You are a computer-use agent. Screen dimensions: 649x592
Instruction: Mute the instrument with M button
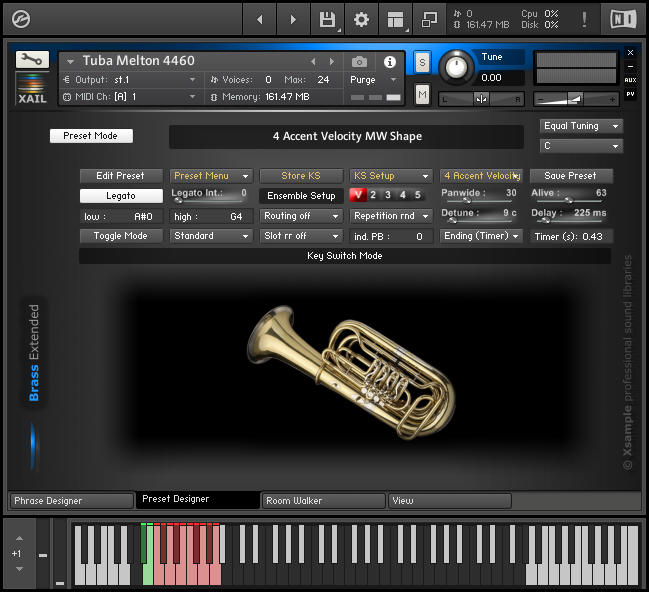pyautogui.click(x=422, y=95)
